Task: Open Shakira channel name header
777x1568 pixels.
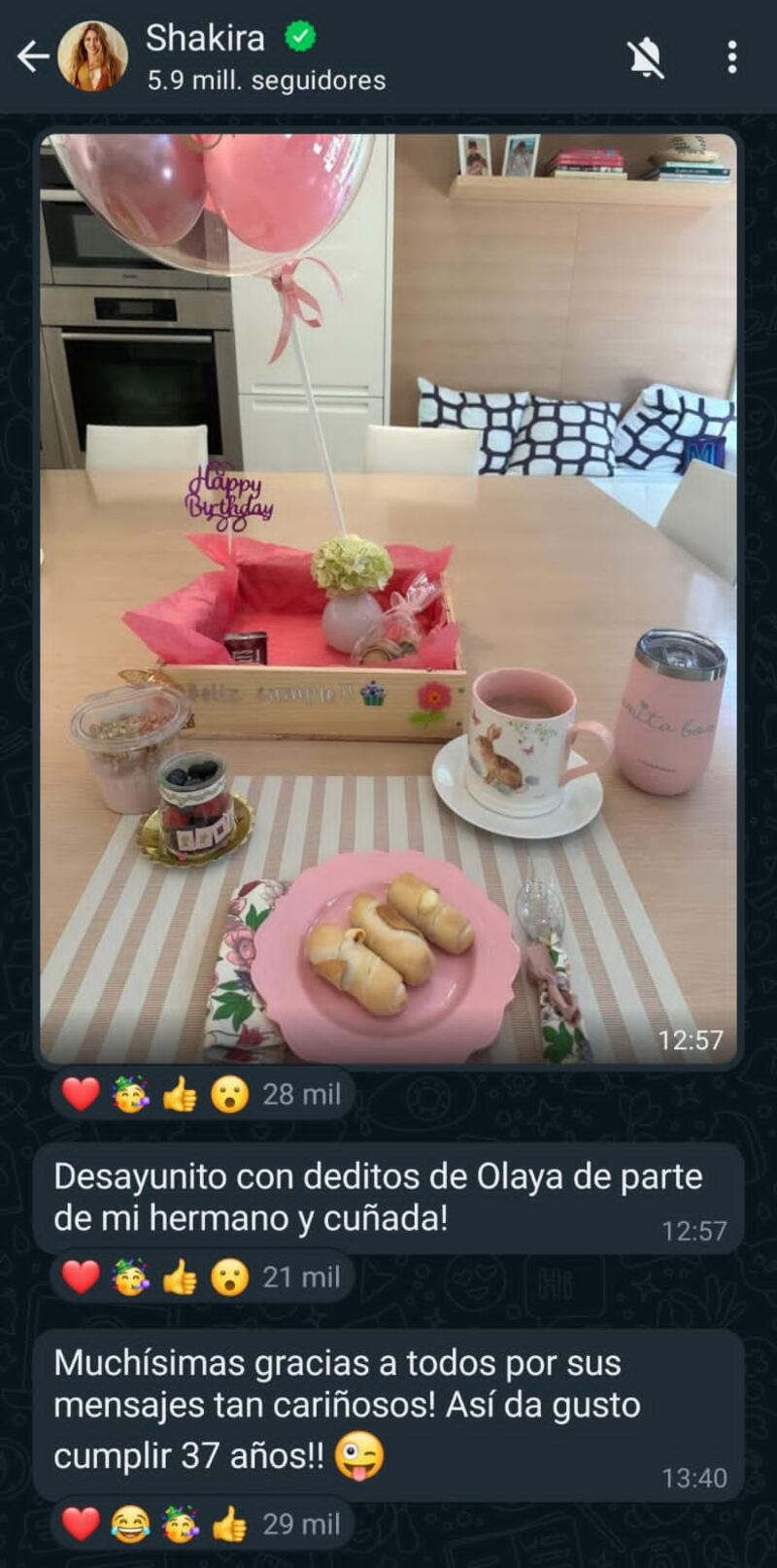Action: pos(205,38)
